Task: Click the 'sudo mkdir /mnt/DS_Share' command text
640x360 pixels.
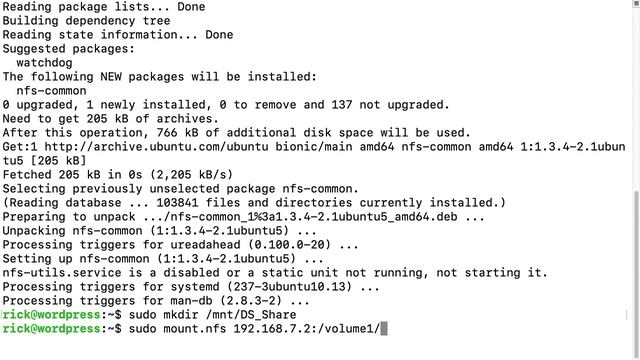Action: coord(213,315)
